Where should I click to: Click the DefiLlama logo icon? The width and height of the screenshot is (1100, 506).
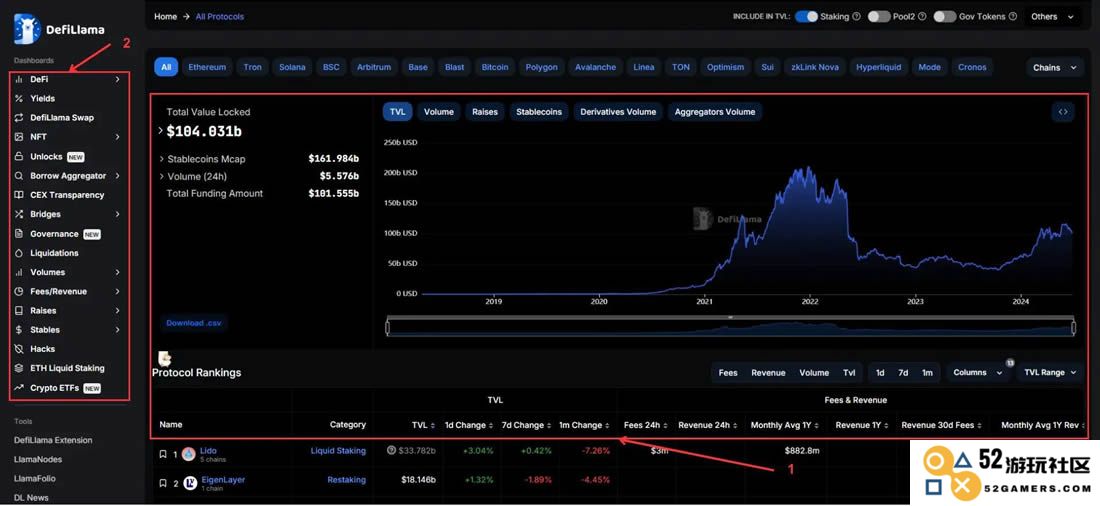tap(27, 29)
